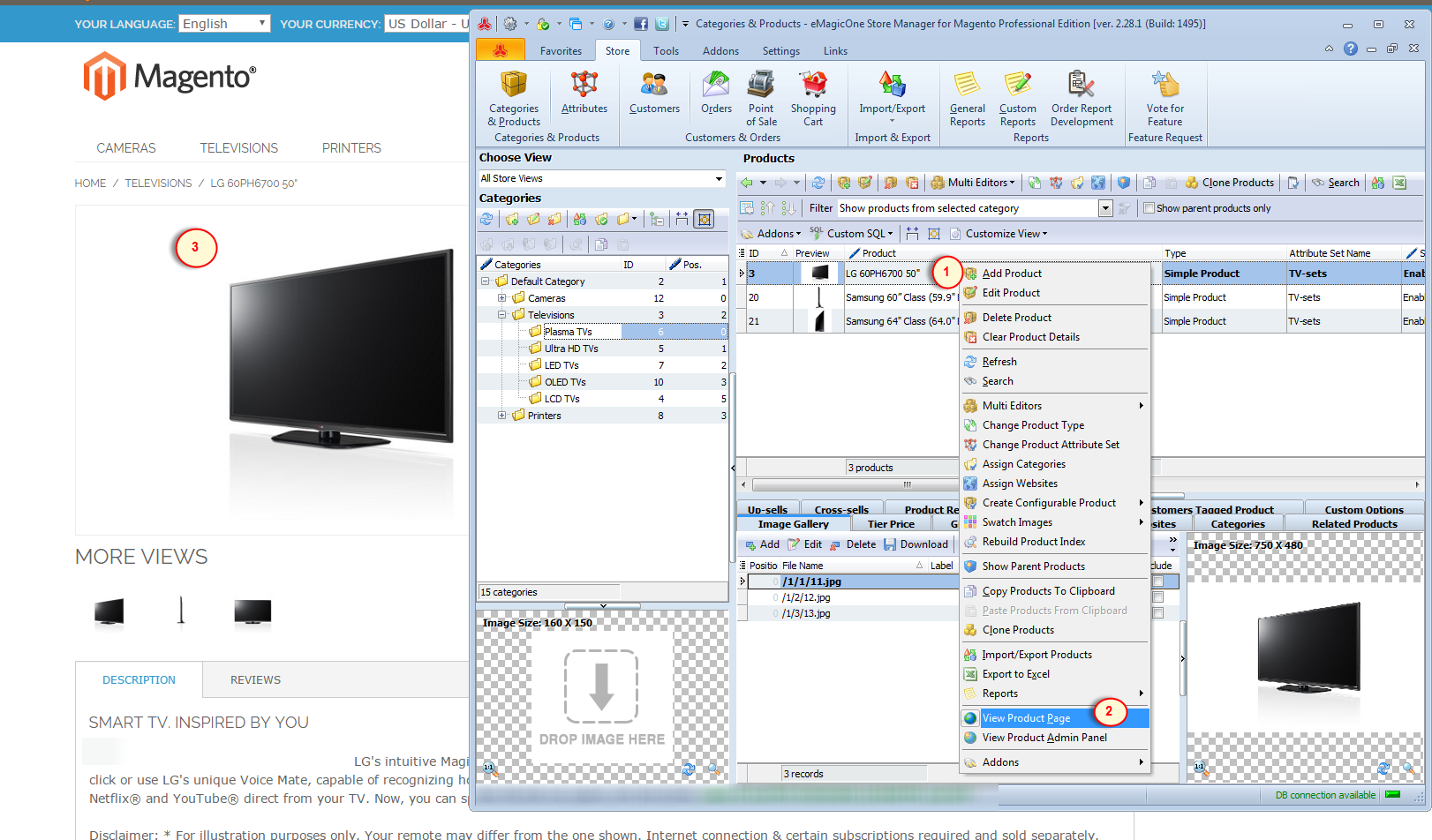Viewport: 1432px width, 840px height.
Task: Toggle exclude checkbox for /1/1/11.jpg row
Action: tap(1157, 581)
